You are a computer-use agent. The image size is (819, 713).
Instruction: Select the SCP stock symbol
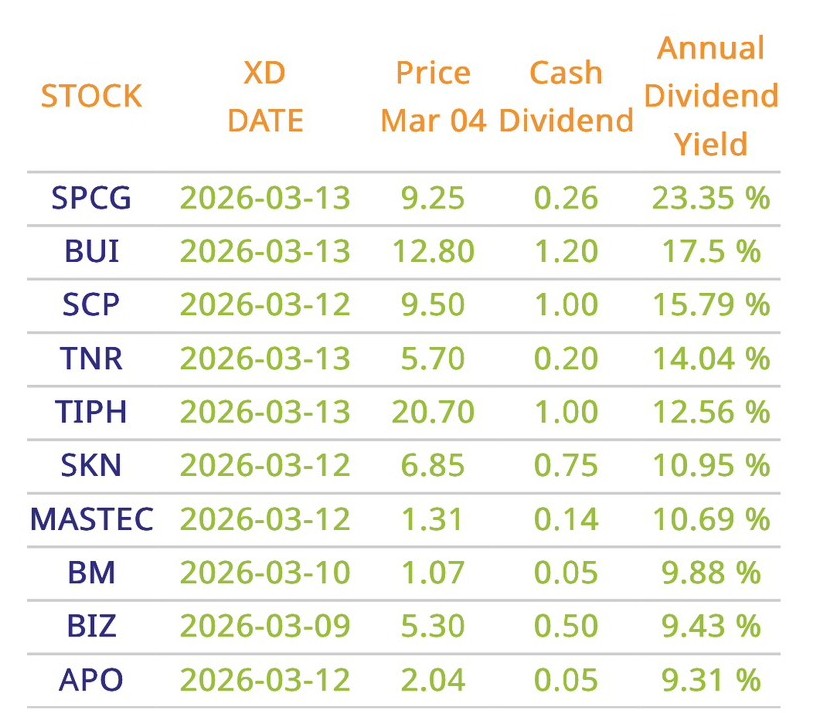(91, 304)
